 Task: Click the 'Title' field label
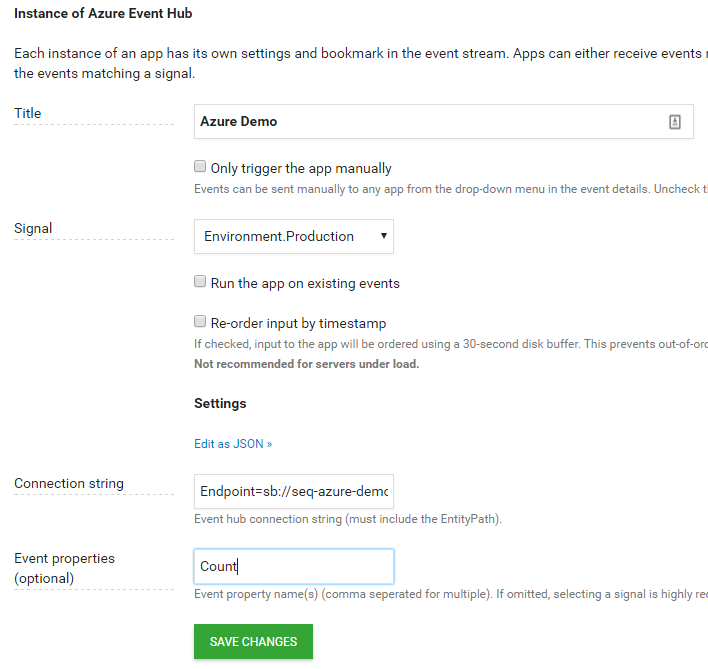tap(28, 114)
